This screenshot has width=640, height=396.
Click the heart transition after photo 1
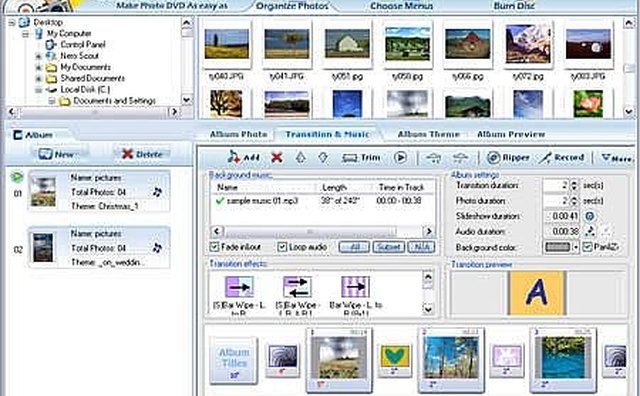tap(395, 360)
